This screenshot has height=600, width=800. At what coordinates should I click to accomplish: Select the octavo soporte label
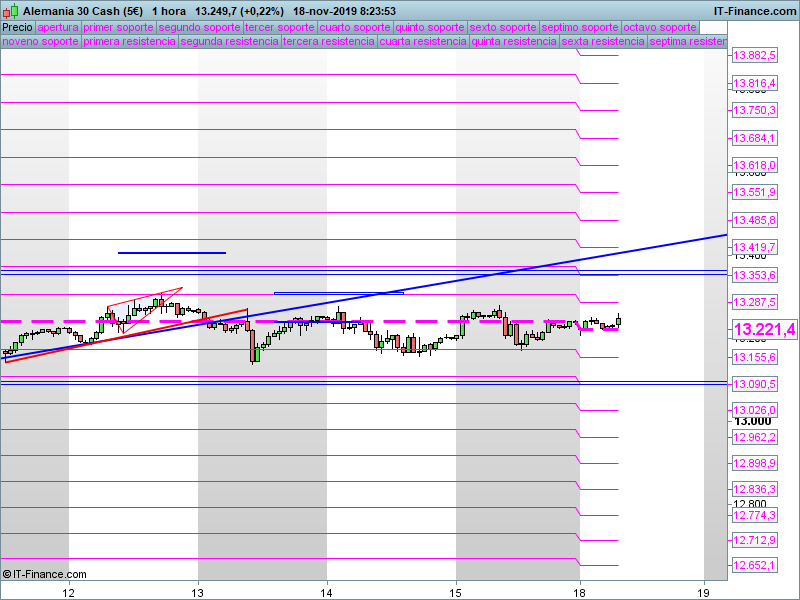(x=660, y=27)
